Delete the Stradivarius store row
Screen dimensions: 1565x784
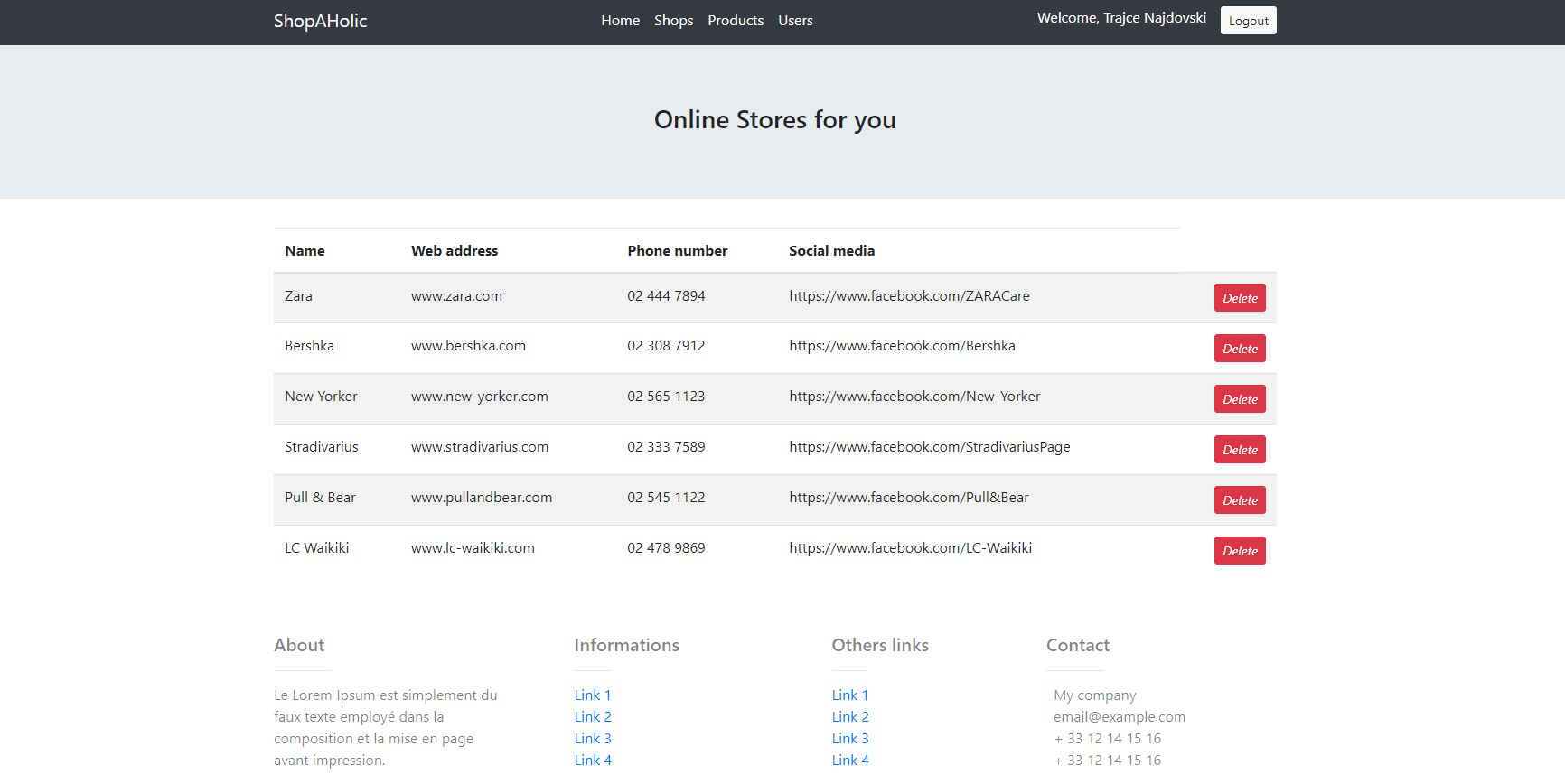1239,450
